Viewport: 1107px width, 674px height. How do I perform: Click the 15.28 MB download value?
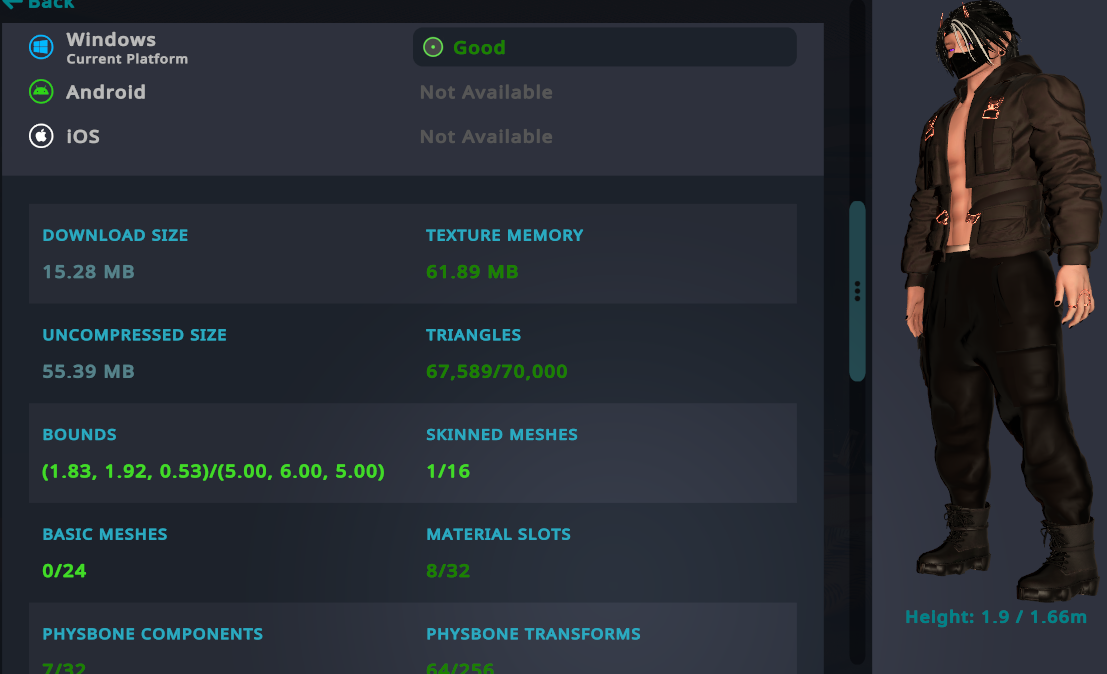[x=88, y=272]
